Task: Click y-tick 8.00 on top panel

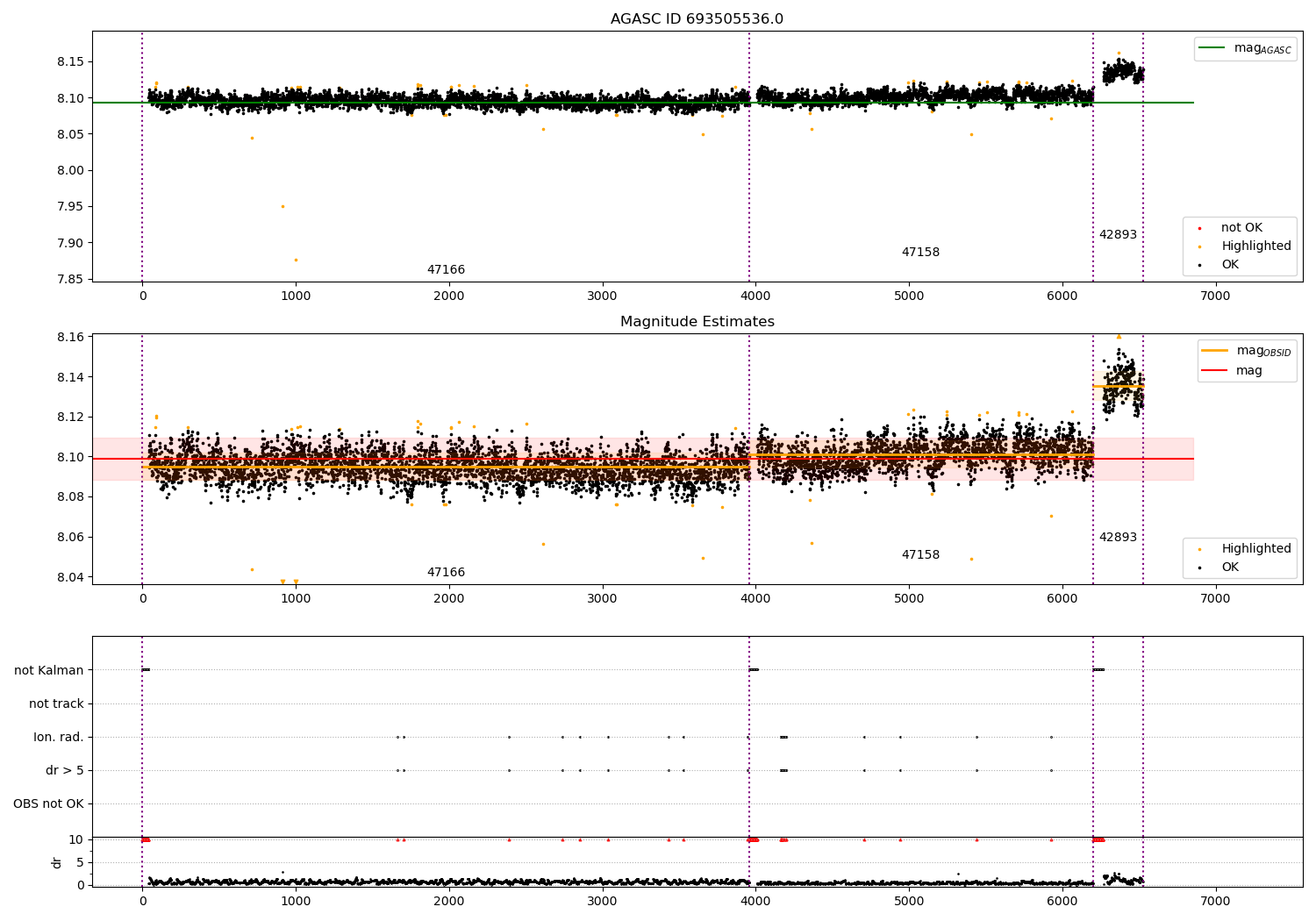Action: click(x=69, y=171)
